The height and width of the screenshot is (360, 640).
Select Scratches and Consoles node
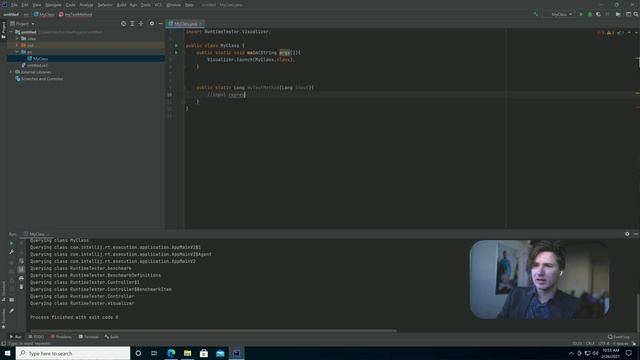(39, 79)
